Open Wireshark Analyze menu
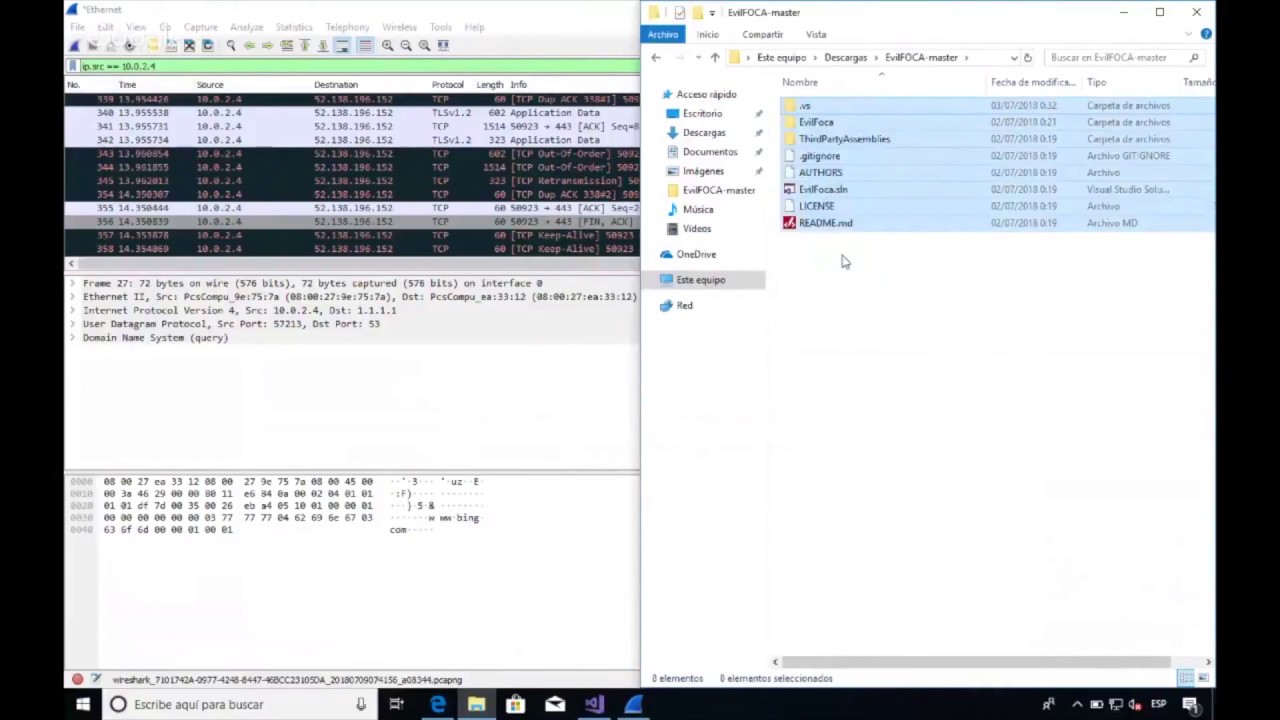The image size is (1280, 720). (246, 27)
